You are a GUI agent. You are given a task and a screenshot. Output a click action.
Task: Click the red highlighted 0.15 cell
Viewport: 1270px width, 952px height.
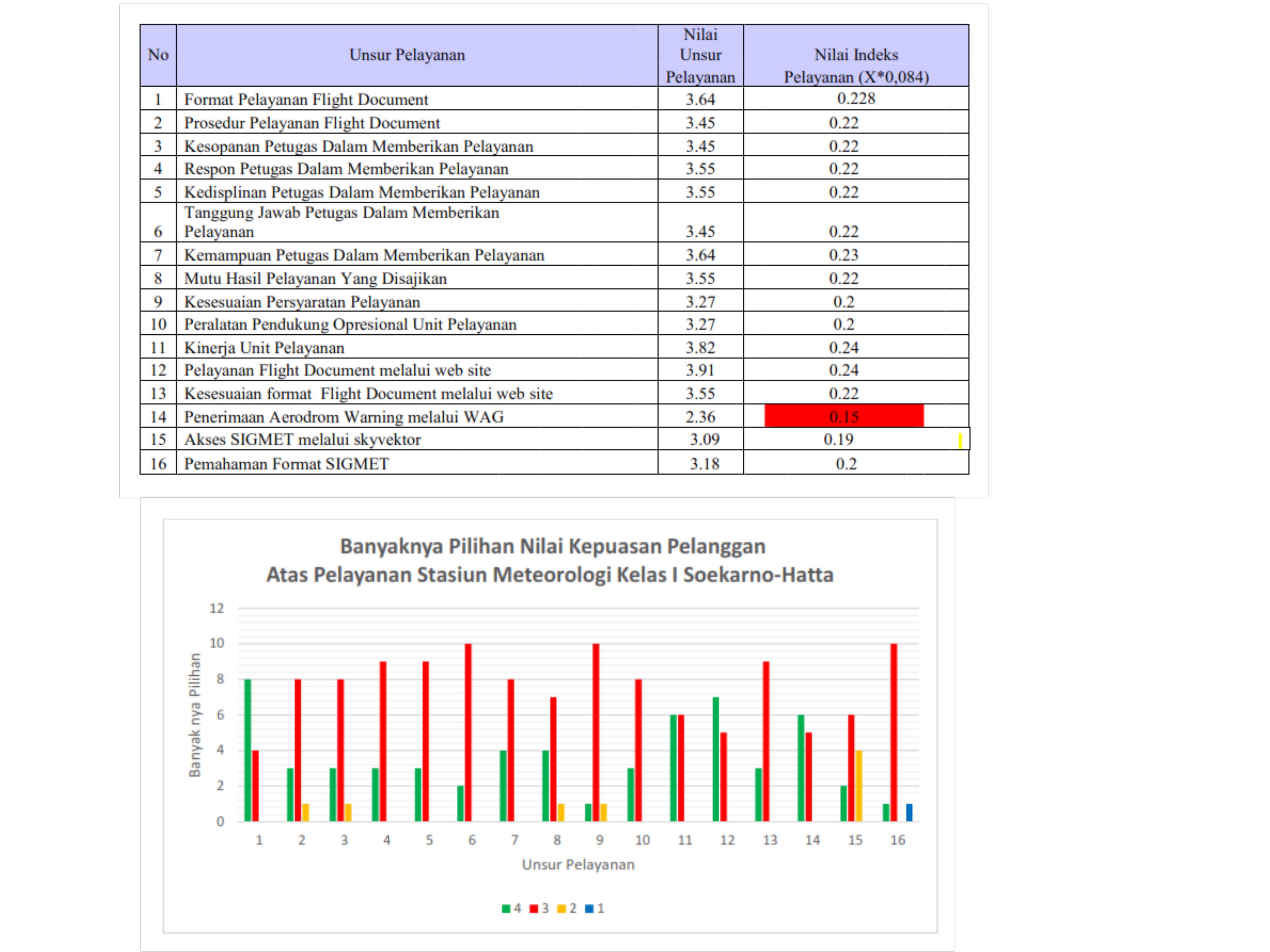click(x=844, y=416)
